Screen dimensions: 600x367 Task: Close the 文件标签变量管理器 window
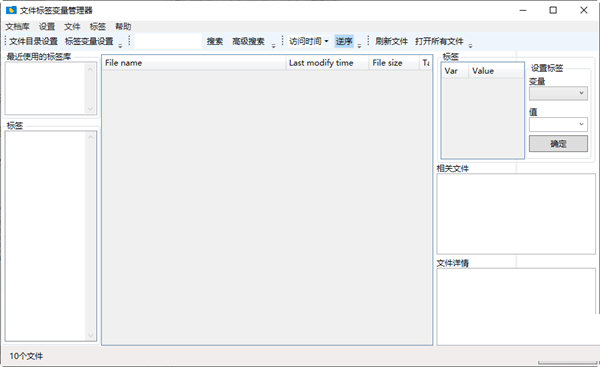tap(584, 10)
